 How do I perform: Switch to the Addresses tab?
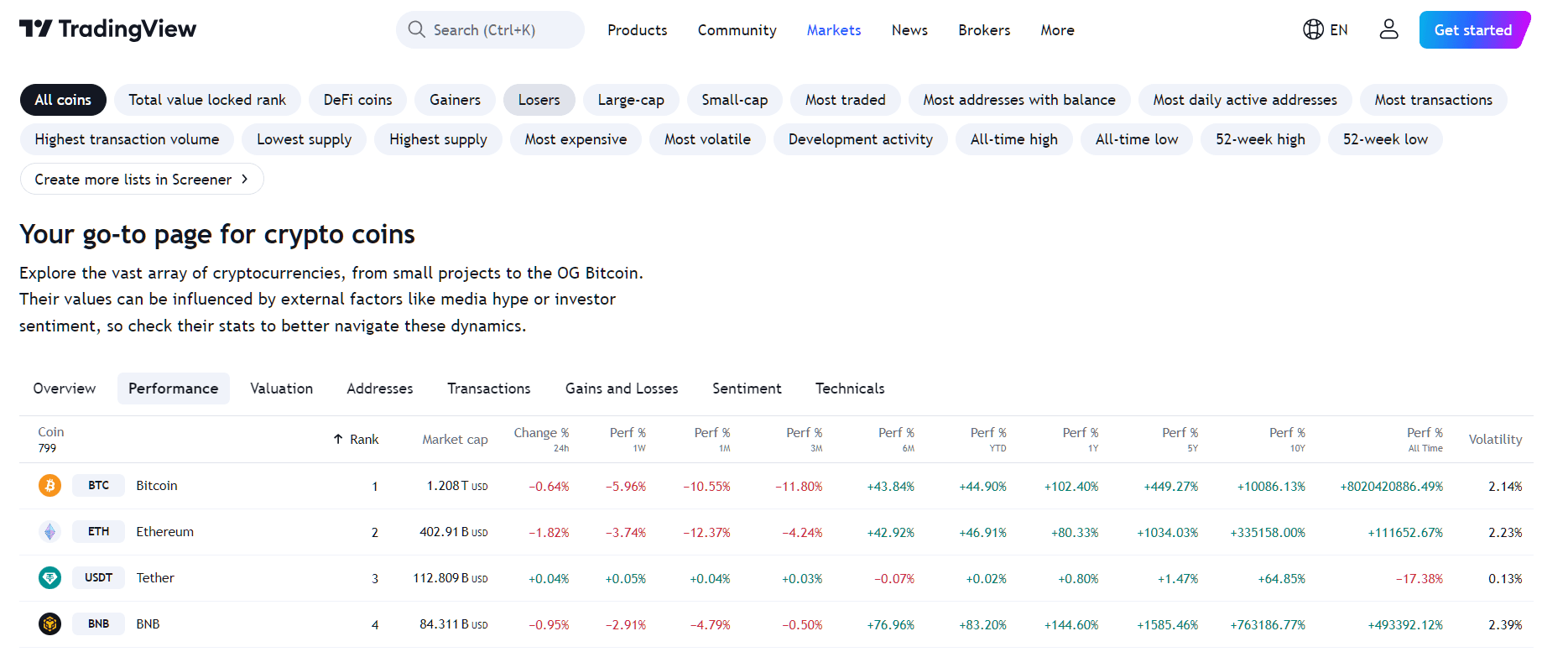[x=380, y=389]
